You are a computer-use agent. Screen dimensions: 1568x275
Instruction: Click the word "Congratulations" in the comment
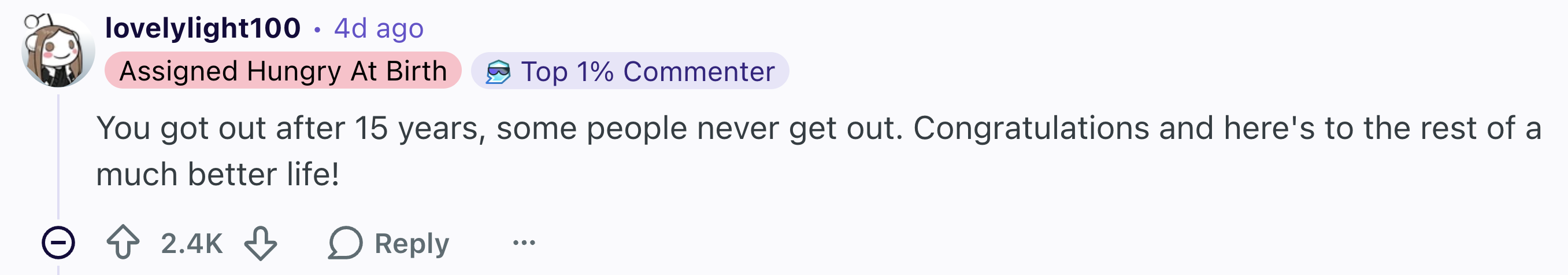pyautogui.click(x=1030, y=129)
